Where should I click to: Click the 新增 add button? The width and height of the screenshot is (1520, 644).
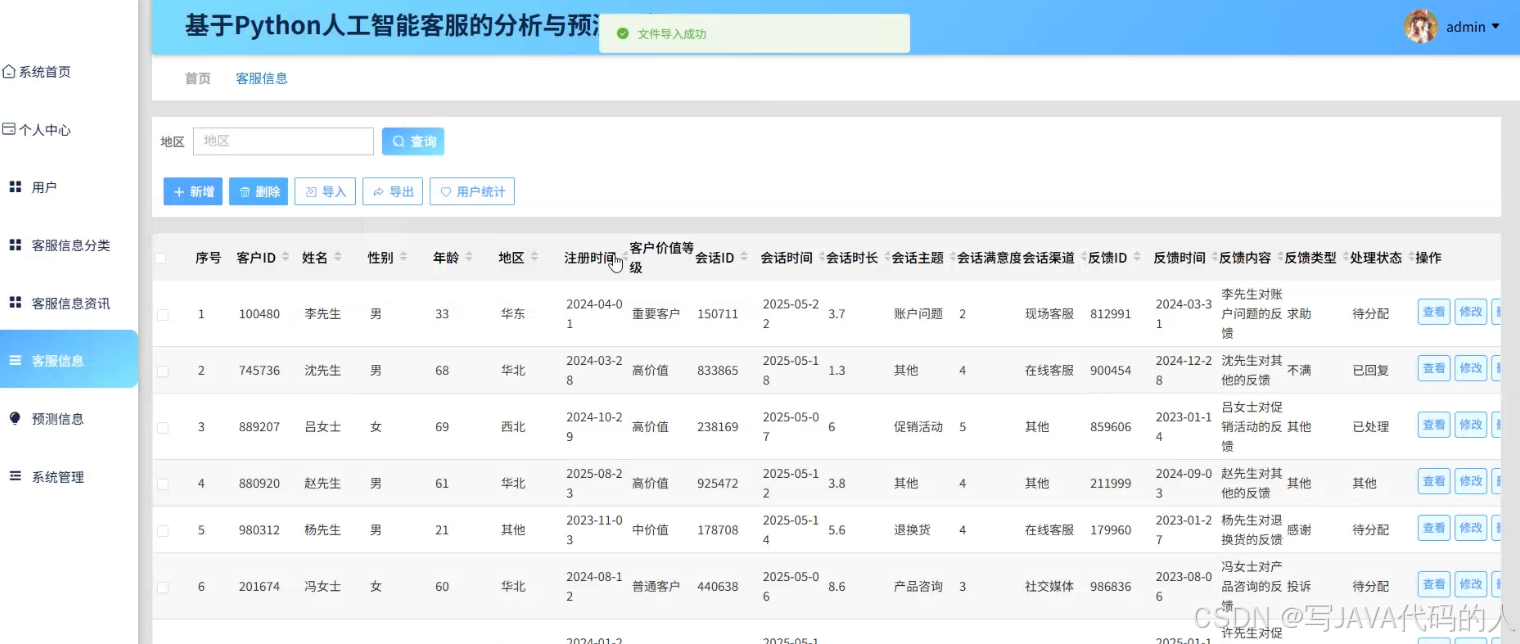[x=193, y=191]
